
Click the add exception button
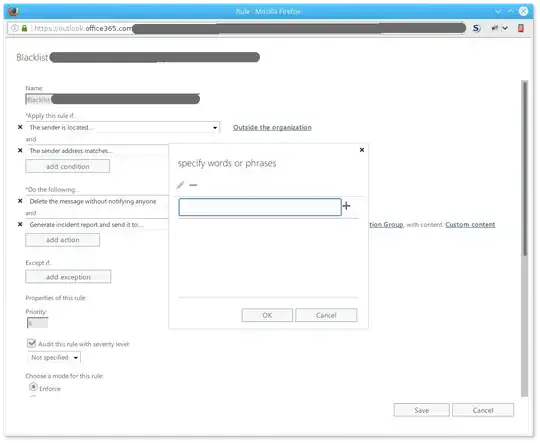[68, 277]
